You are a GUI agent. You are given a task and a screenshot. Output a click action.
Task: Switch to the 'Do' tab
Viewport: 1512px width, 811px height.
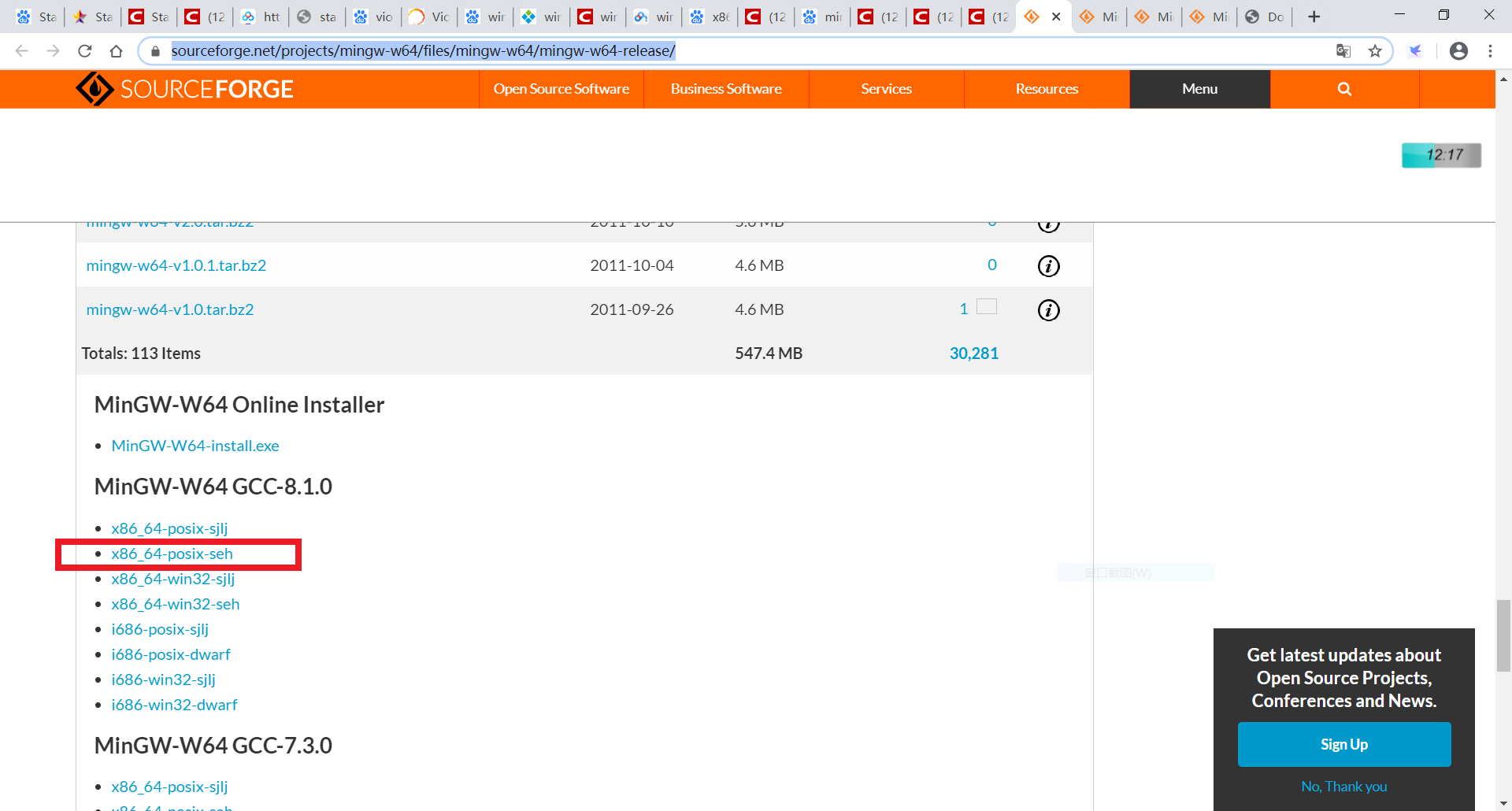coord(1265,17)
